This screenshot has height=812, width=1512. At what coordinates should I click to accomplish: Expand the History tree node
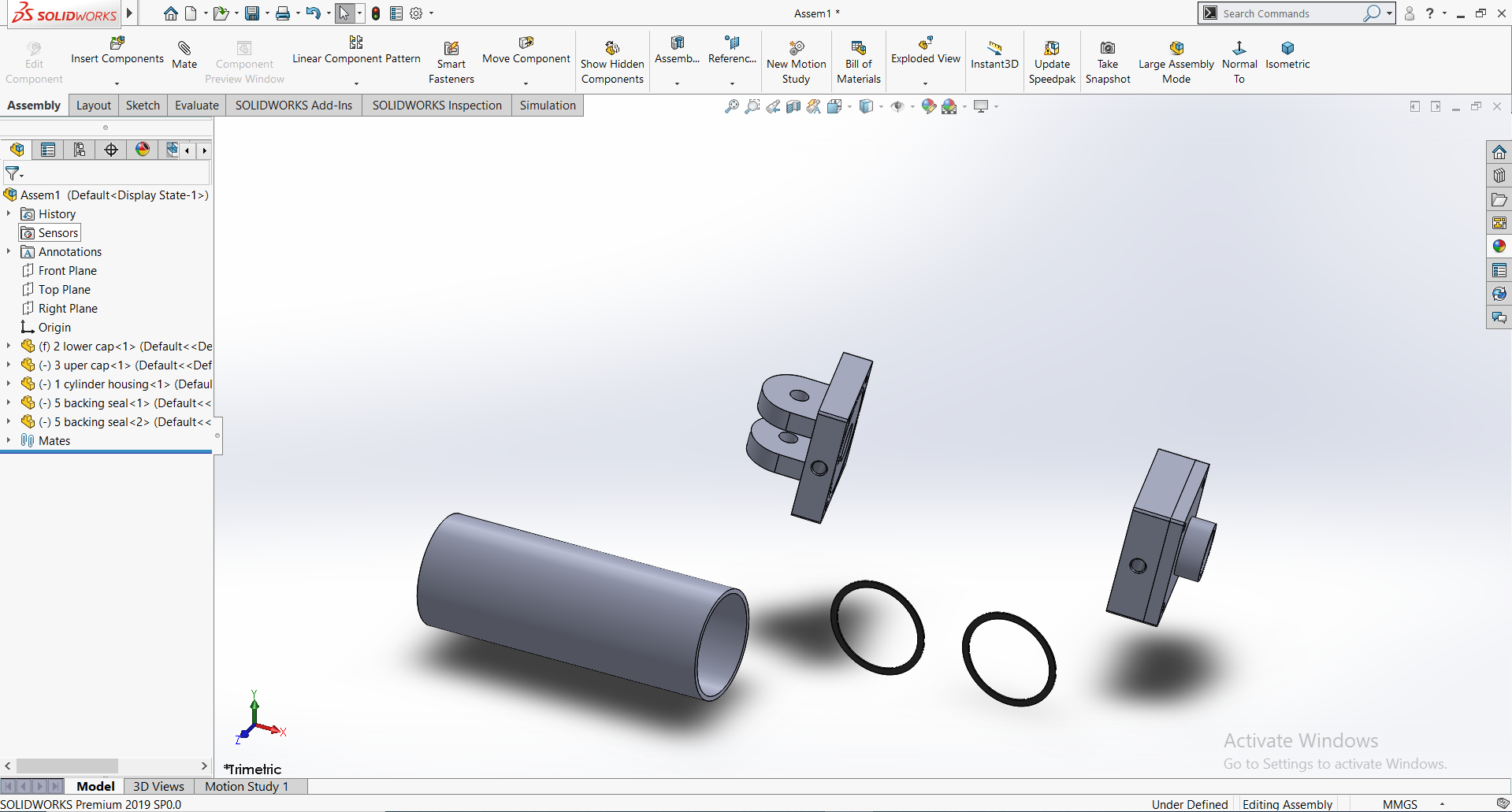pyautogui.click(x=9, y=213)
